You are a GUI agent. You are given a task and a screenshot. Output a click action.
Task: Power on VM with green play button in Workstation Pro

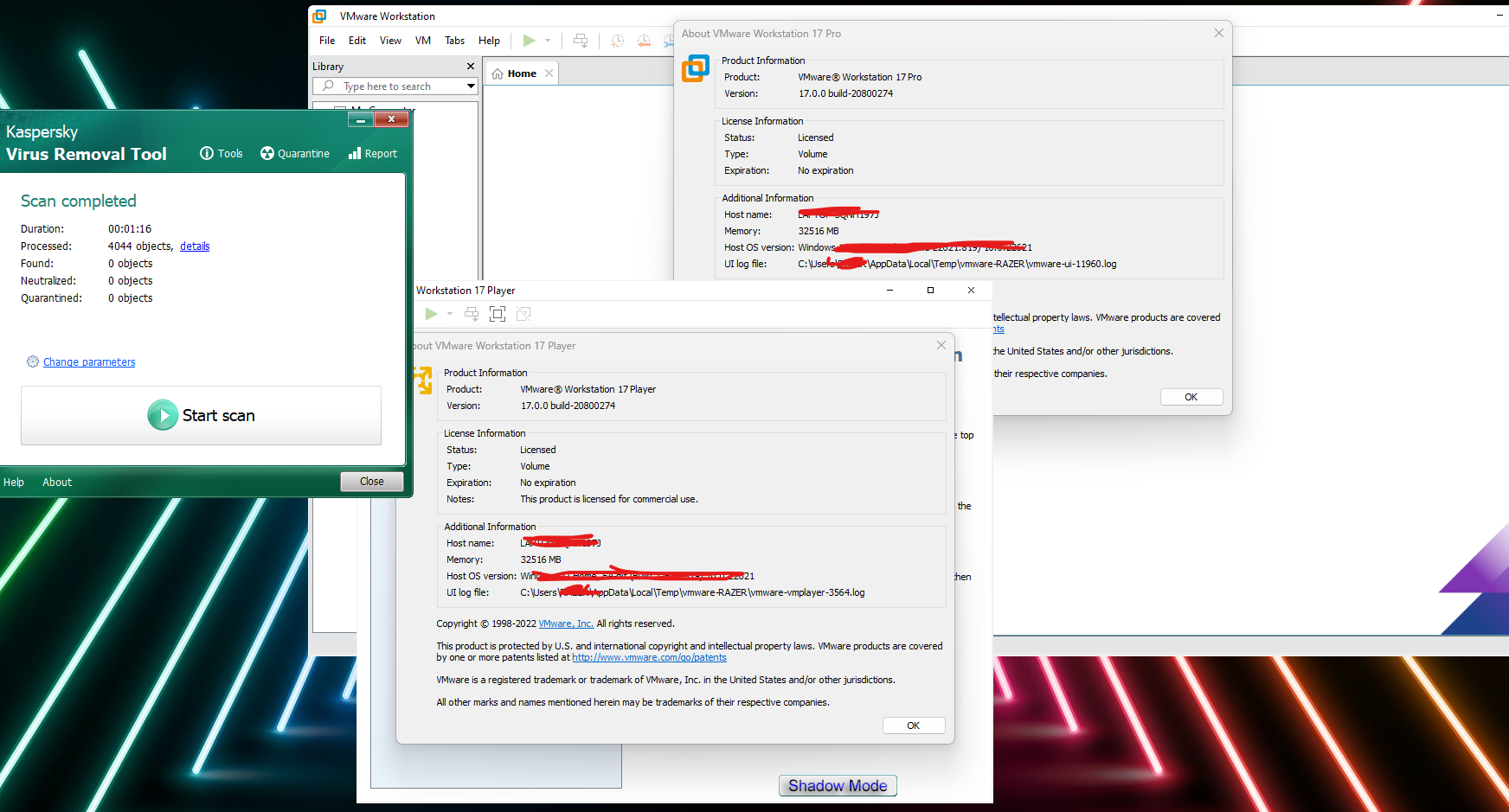[x=529, y=41]
